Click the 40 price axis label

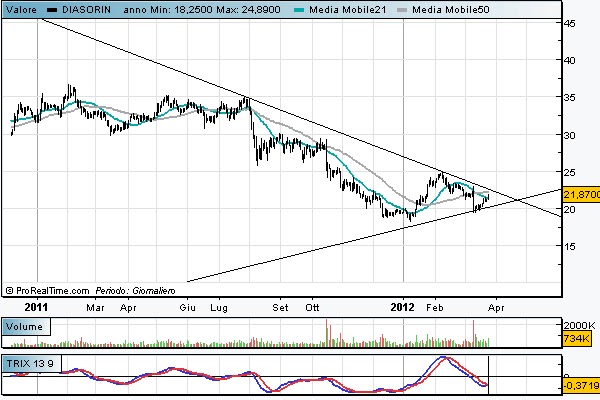point(569,60)
